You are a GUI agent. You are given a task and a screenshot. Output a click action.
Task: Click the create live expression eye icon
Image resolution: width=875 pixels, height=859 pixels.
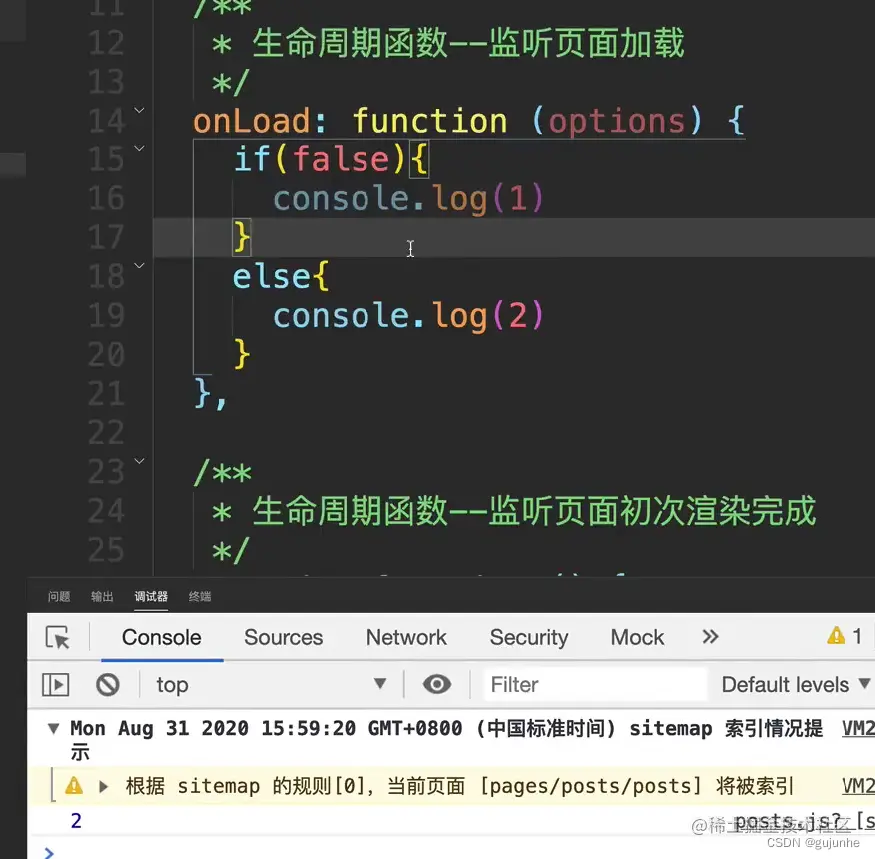coord(436,684)
